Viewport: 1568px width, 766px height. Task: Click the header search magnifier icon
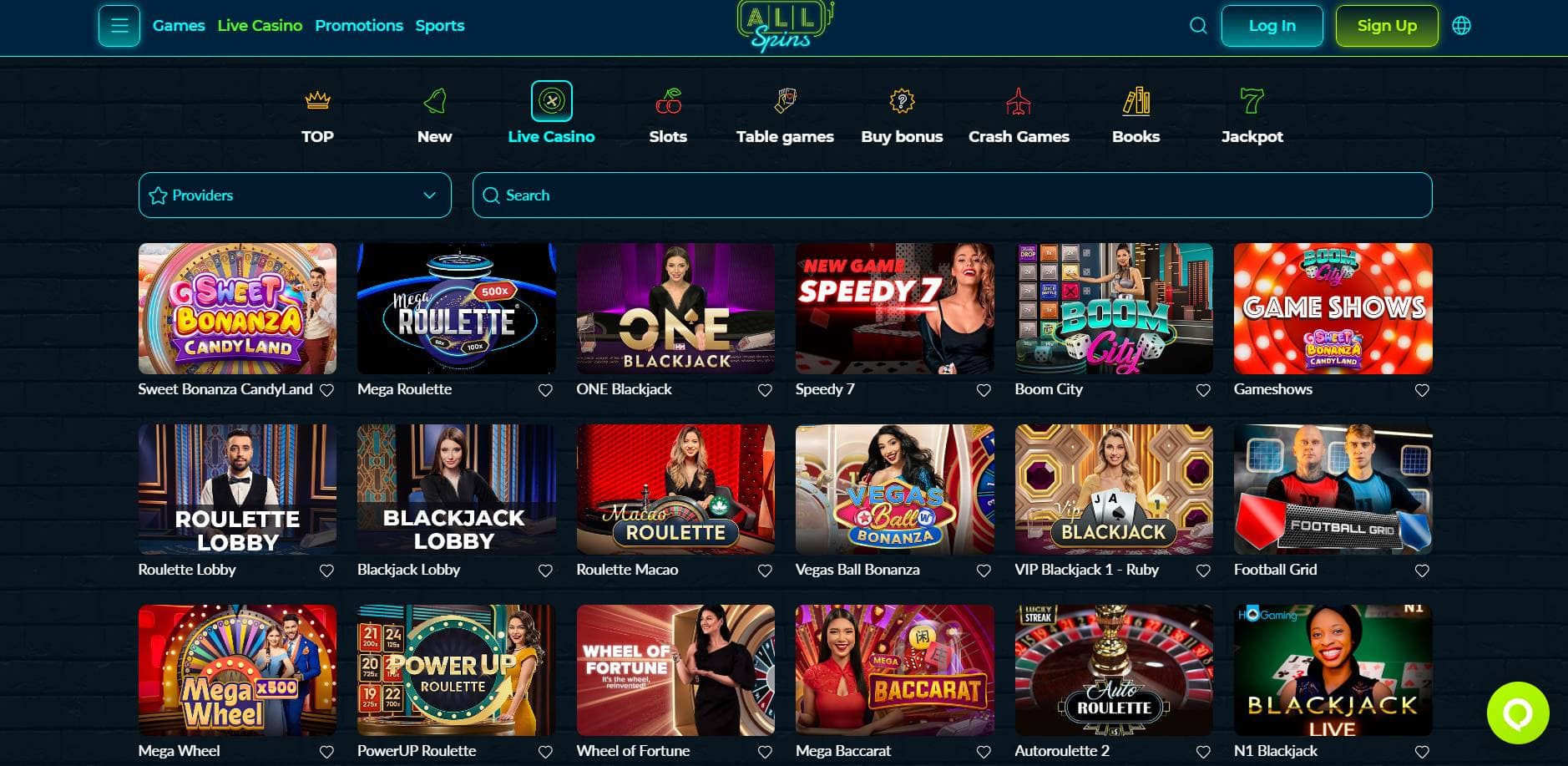1198,26
